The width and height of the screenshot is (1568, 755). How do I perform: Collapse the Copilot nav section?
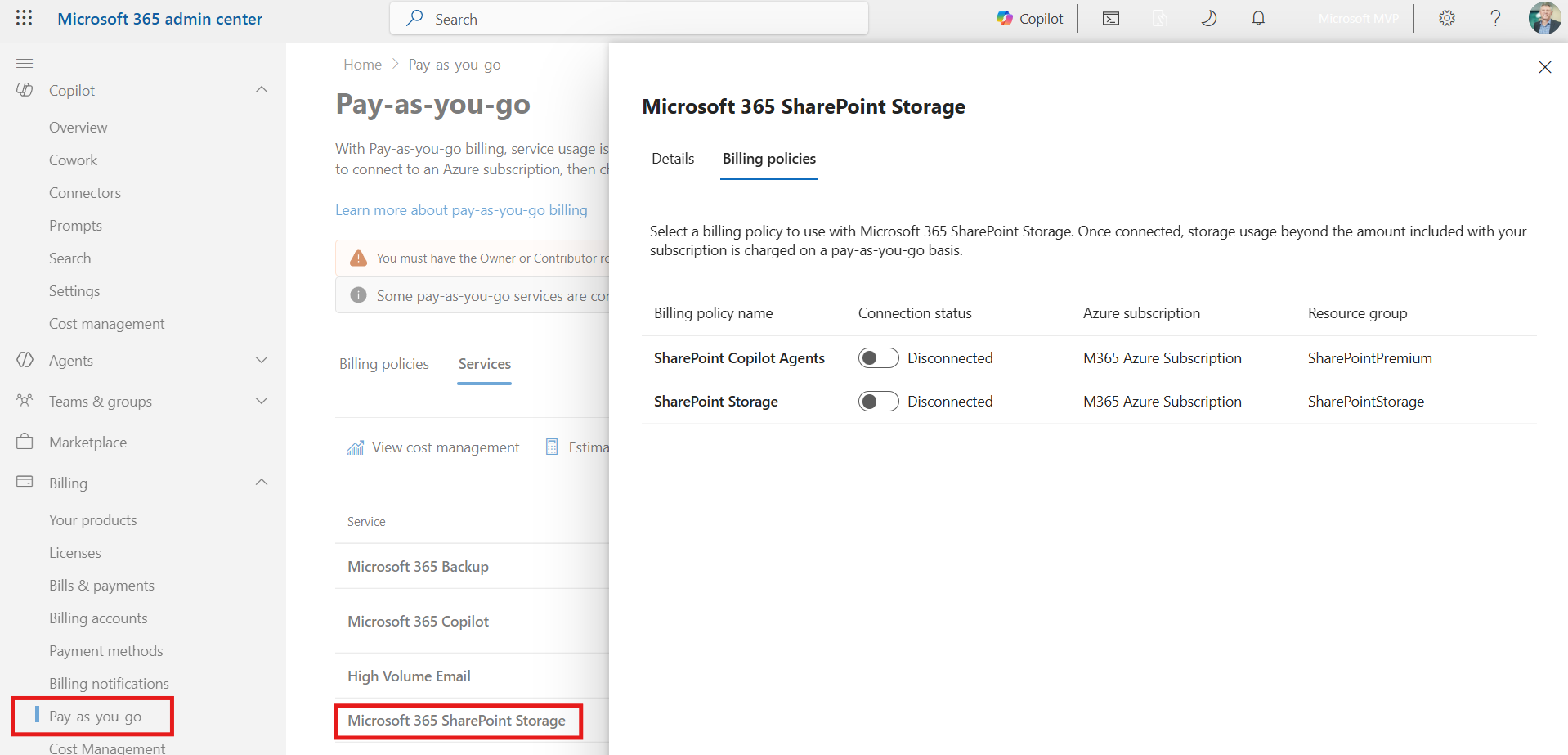coord(262,90)
